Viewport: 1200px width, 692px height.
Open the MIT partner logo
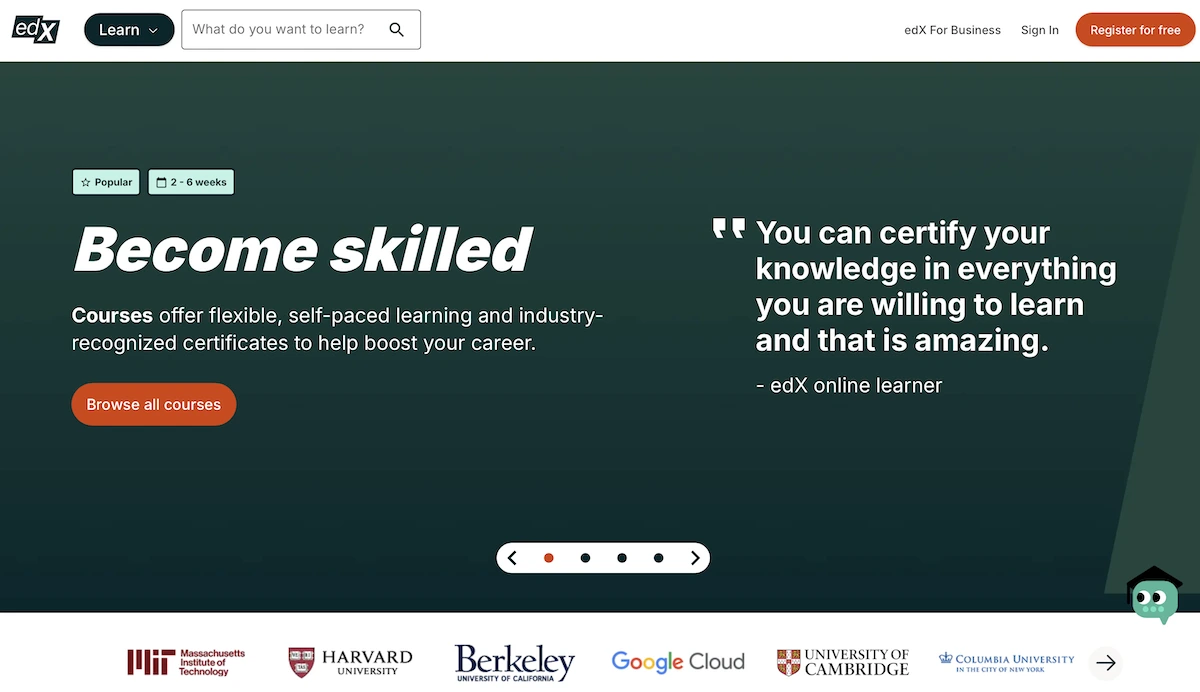186,662
